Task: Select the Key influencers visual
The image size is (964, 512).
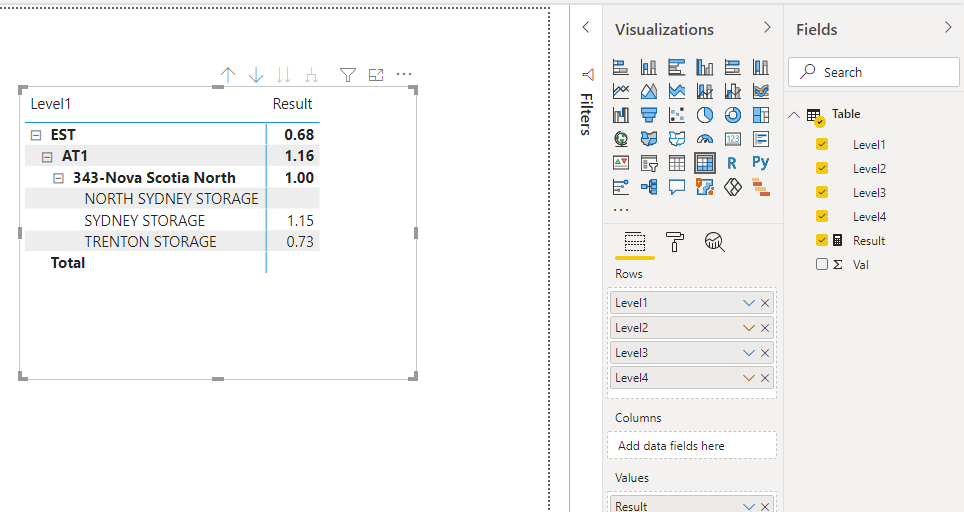Action: click(x=621, y=187)
